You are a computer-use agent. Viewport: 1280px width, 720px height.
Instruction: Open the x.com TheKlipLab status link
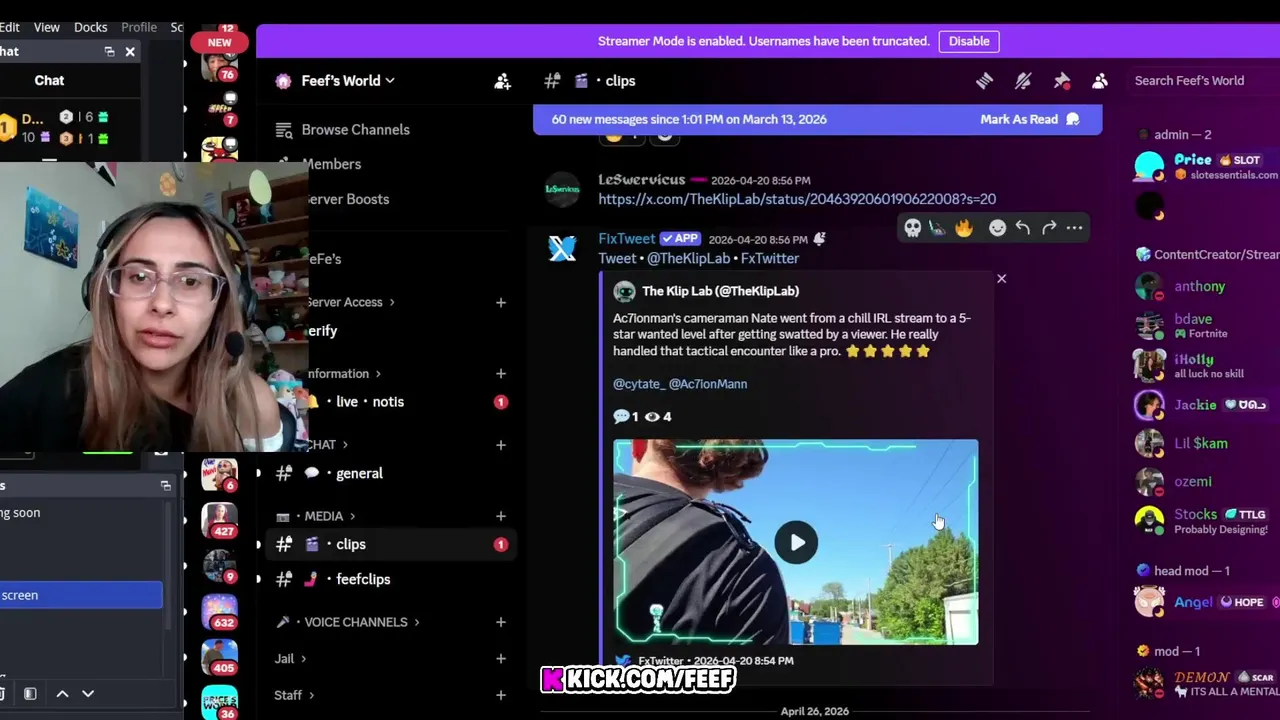(x=797, y=199)
